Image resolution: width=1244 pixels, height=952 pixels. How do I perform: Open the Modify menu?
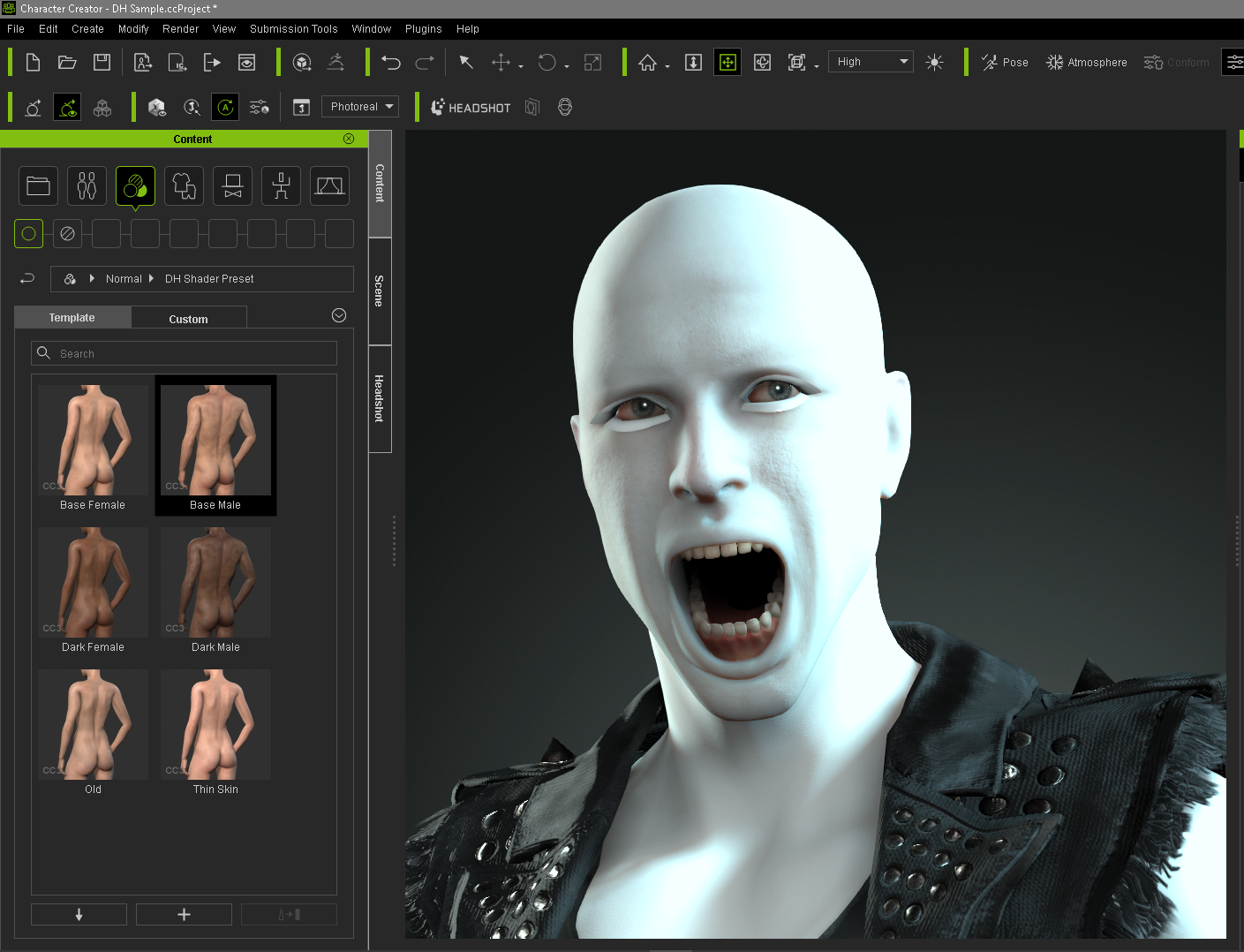coord(133,29)
